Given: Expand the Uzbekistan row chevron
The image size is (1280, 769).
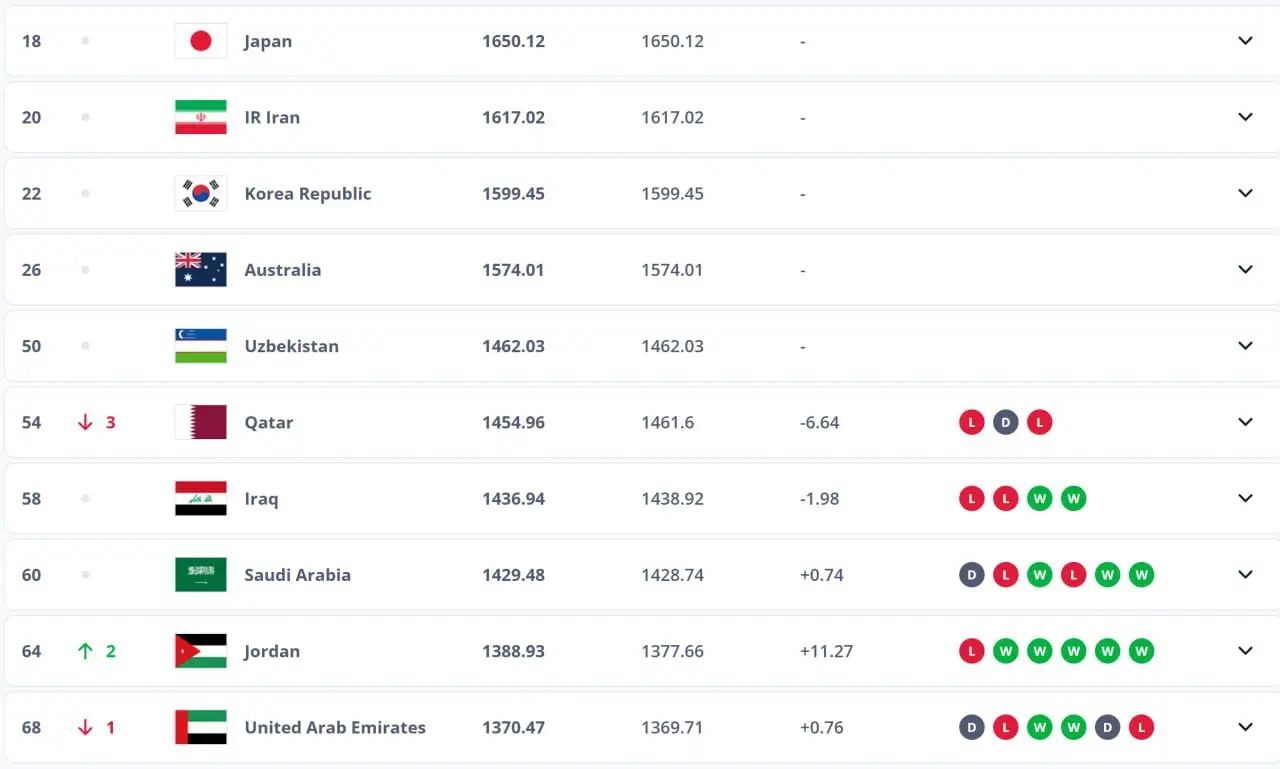Looking at the screenshot, I should pyautogui.click(x=1245, y=346).
